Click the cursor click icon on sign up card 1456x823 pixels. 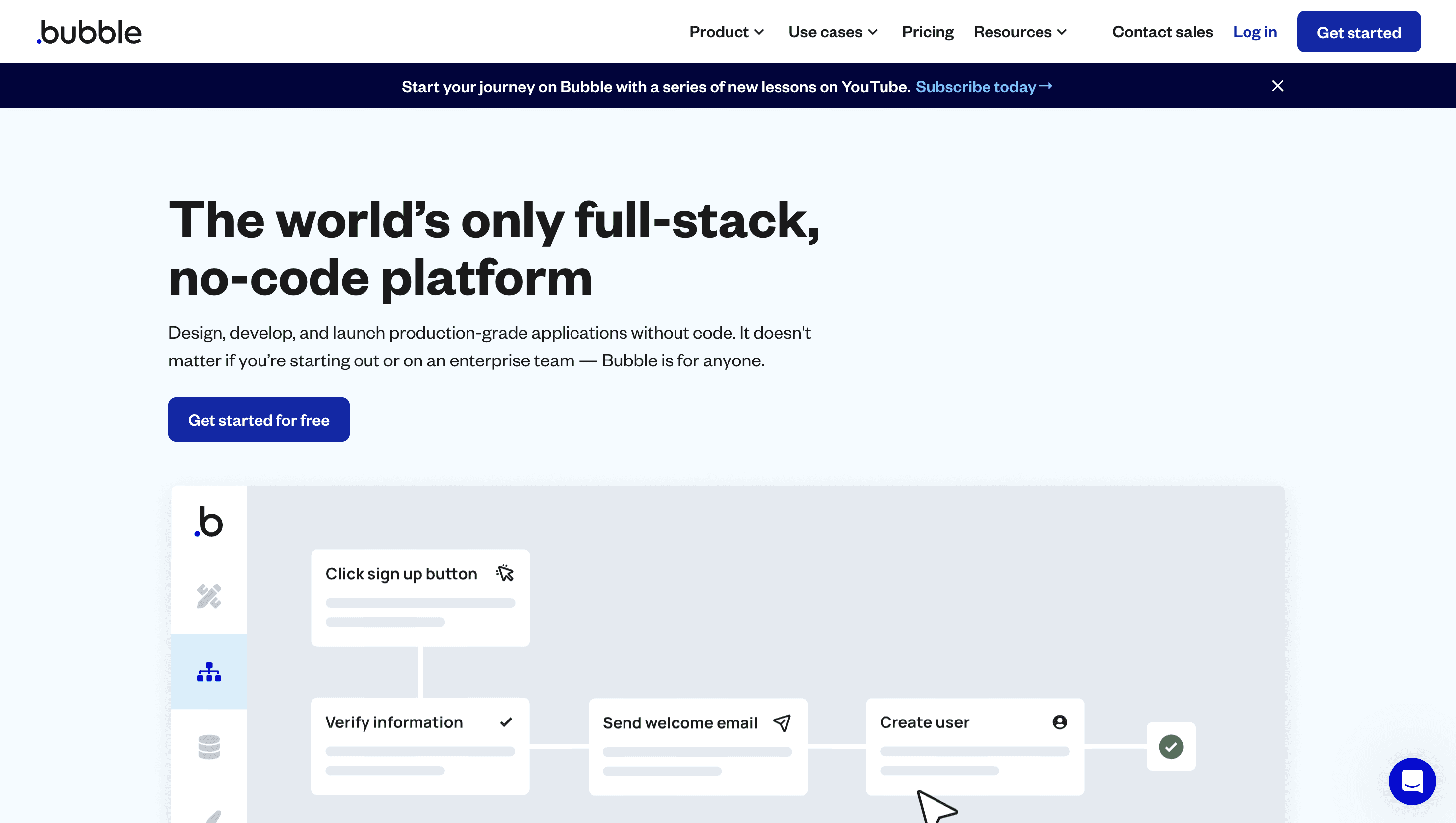(504, 573)
